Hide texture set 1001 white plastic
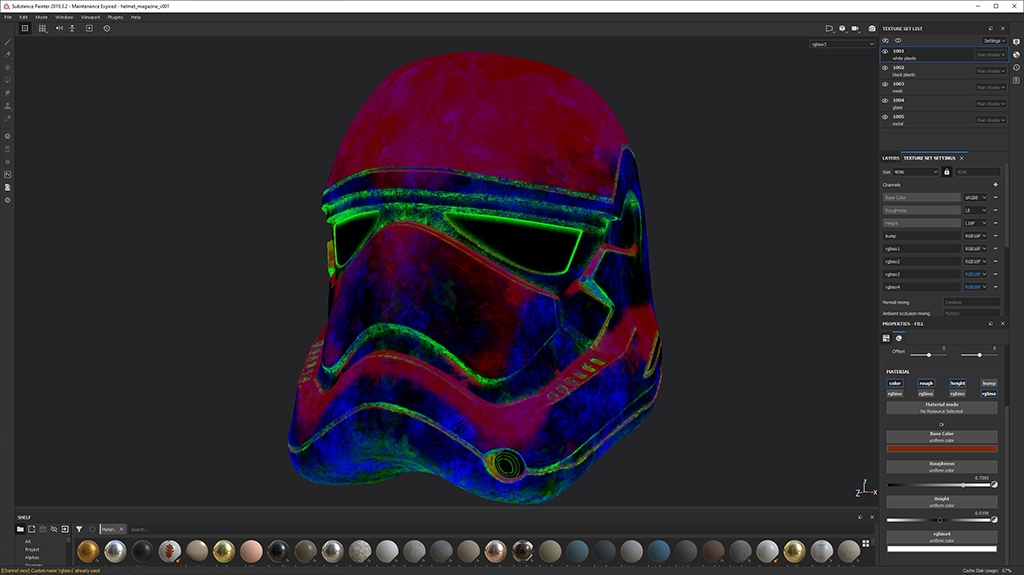1024x575 pixels. [x=886, y=52]
